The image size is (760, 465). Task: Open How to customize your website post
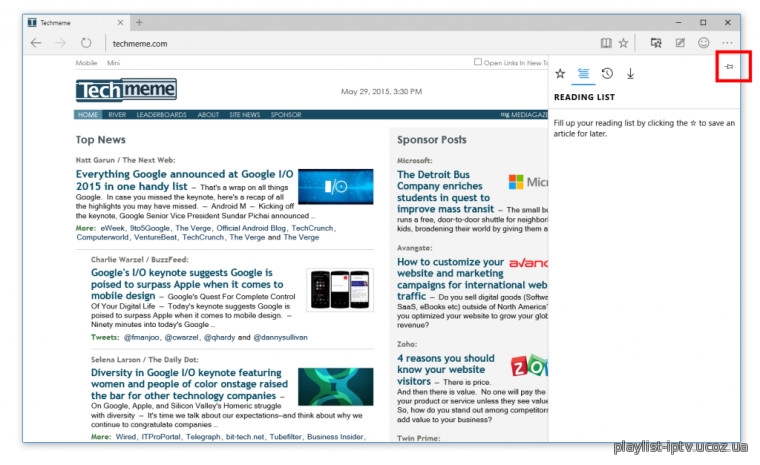tap(471, 279)
